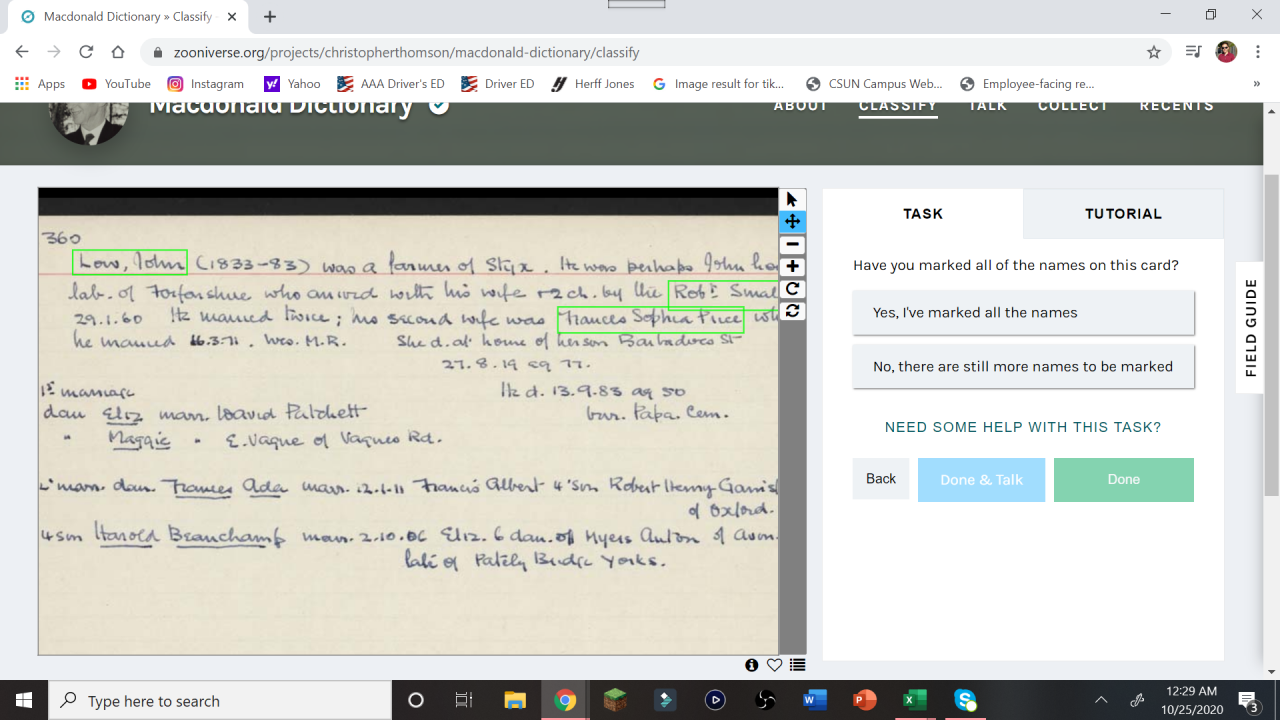Open the Herff Jones bookmark
The image size is (1280, 720).
coord(593,84)
